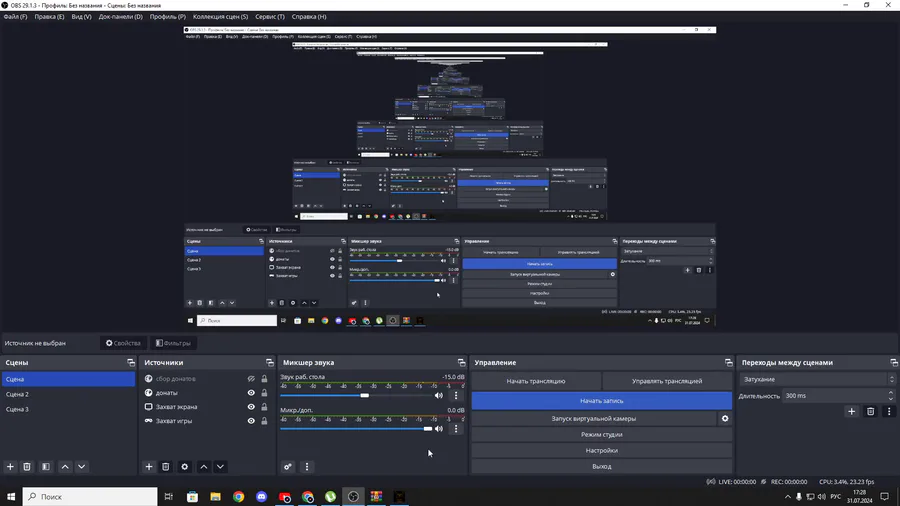
Task: Mute Звук раб. стола speaker icon
Action: [x=439, y=395]
